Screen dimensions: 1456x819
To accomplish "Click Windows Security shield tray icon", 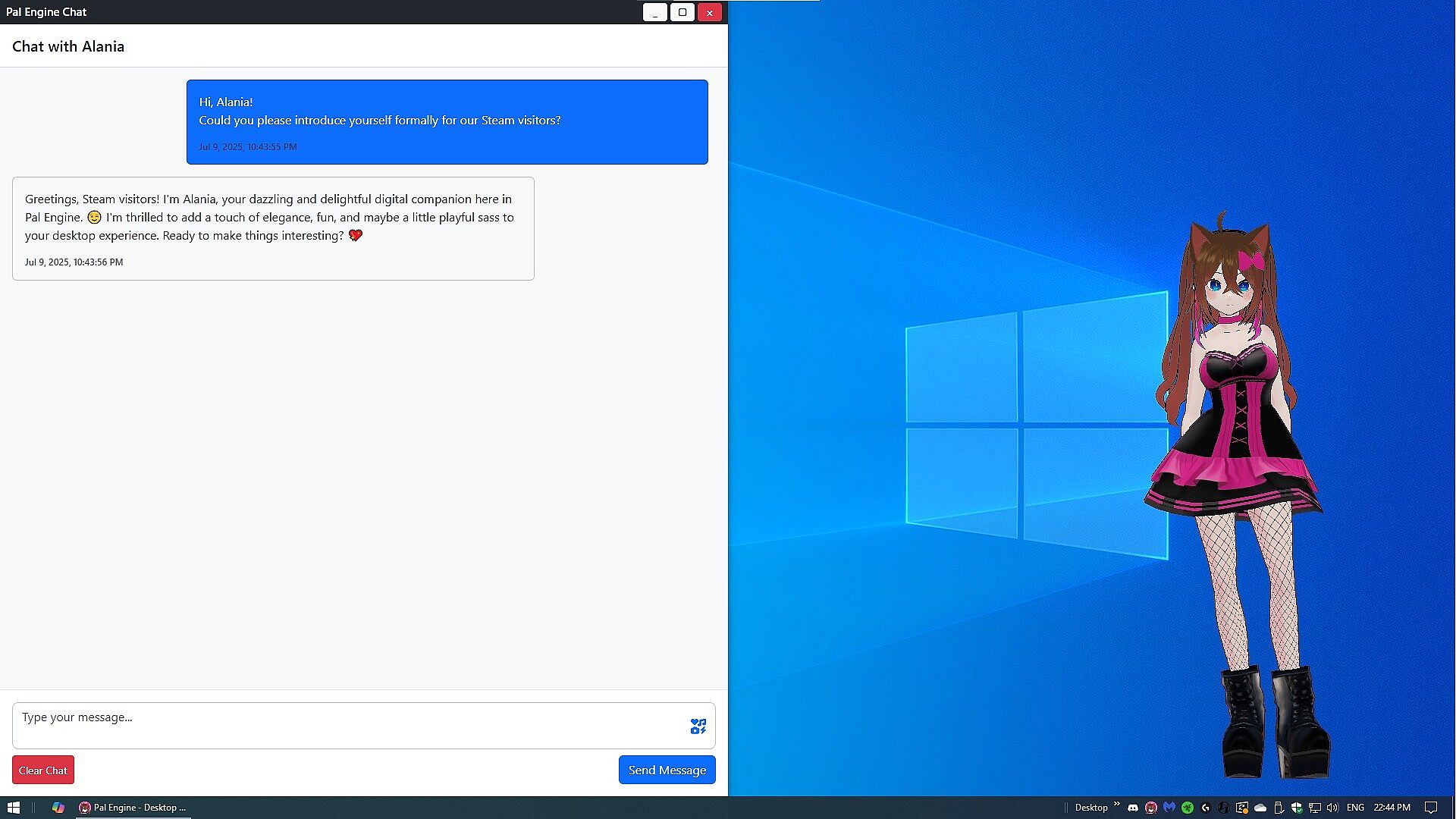I will click(1297, 808).
